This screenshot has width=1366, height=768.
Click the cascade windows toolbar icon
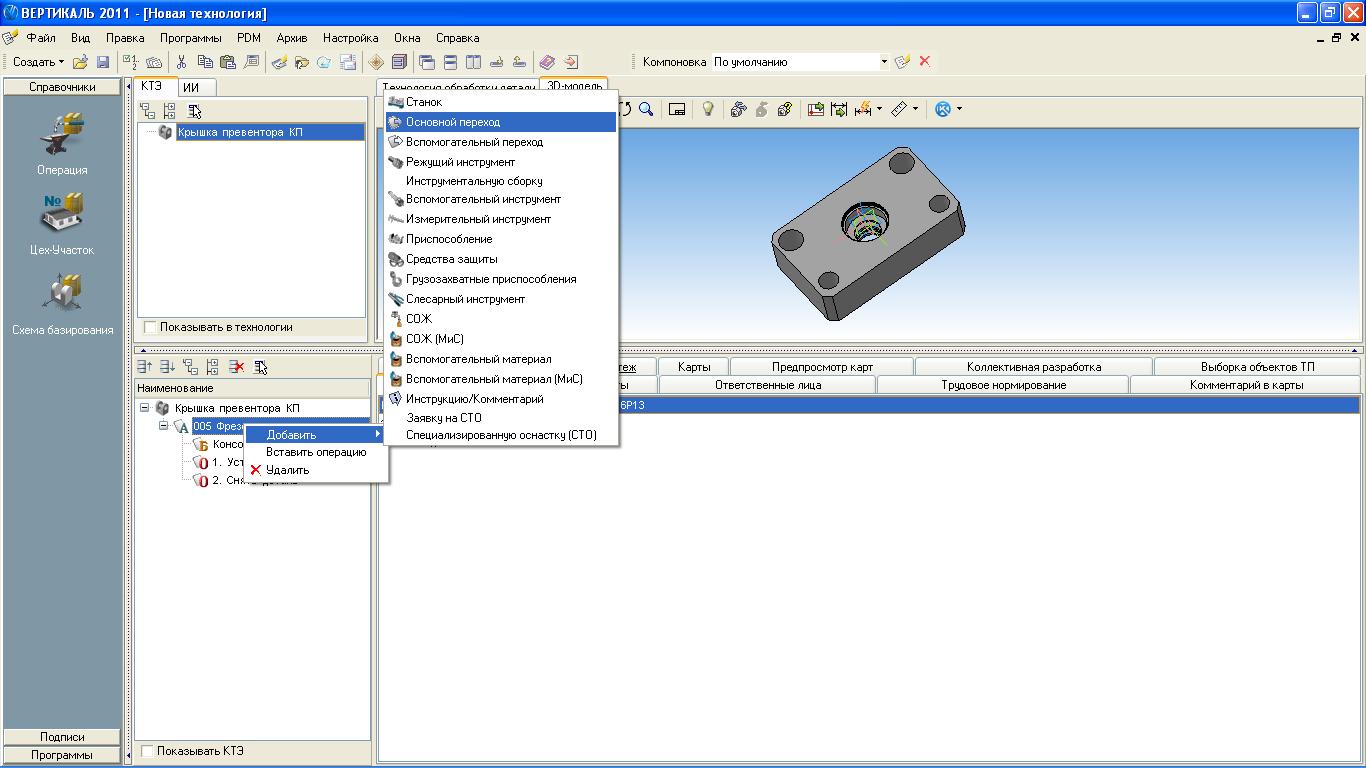427,62
